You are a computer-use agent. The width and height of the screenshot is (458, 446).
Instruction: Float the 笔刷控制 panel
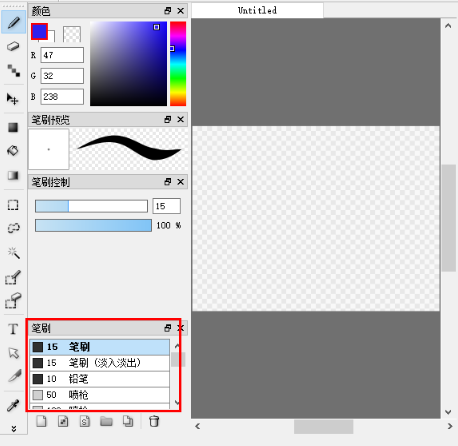168,182
